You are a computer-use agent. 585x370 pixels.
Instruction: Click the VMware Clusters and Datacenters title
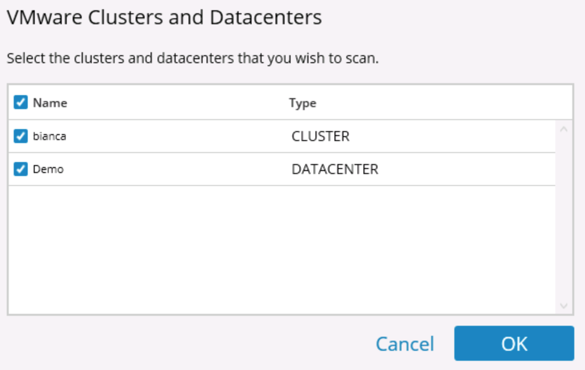[164, 18]
